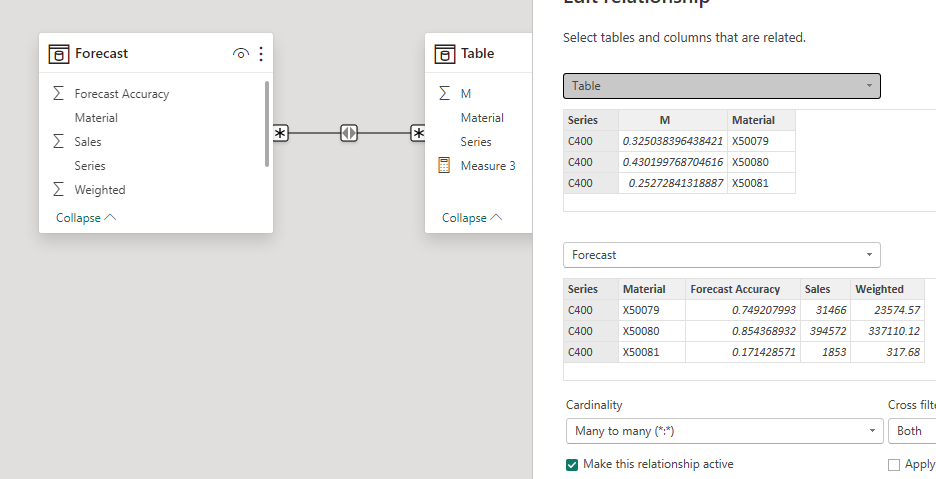Click Material column header in Table preview
Image resolution: width=936 pixels, height=479 pixels.
tap(761, 120)
